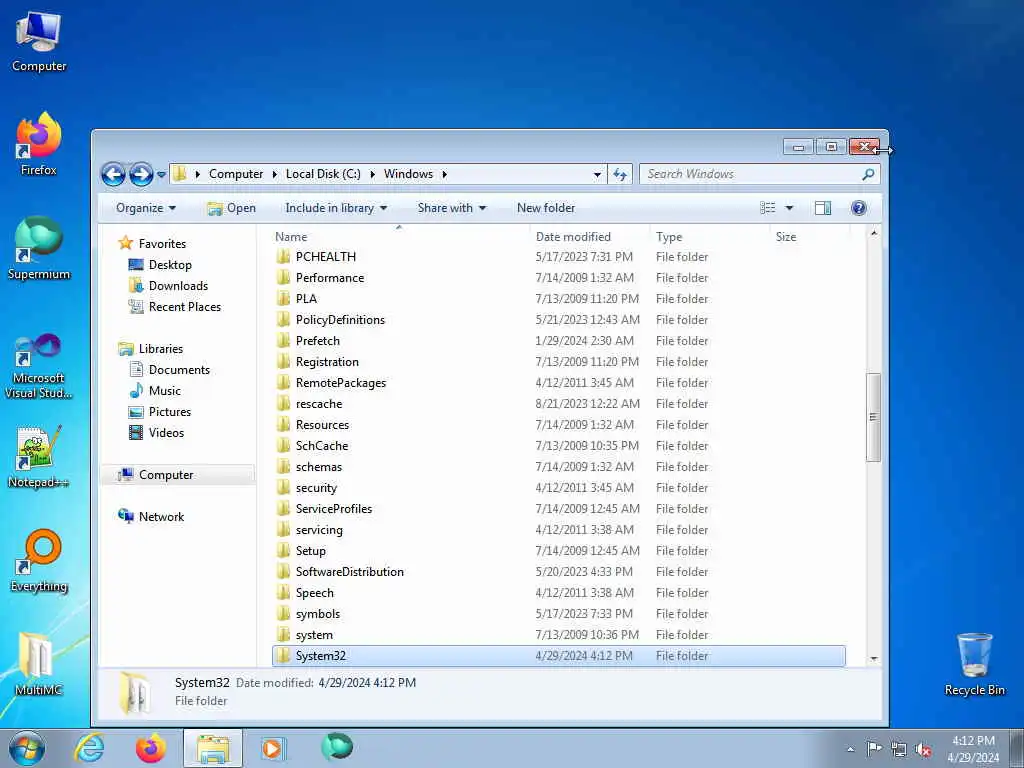The image size is (1024, 768).
Task: Select Desktop under Favorites
Action: tap(170, 264)
